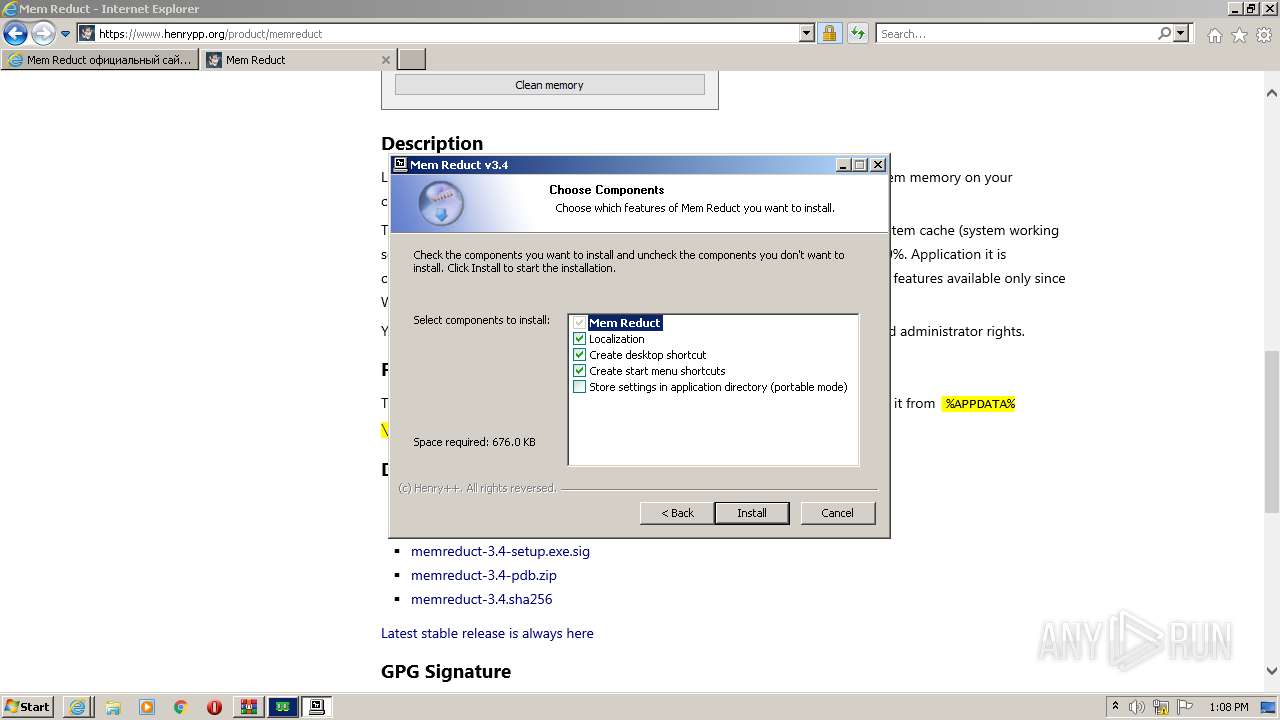Click the Install button in the installer
This screenshot has height=720, width=1280.
click(752, 513)
